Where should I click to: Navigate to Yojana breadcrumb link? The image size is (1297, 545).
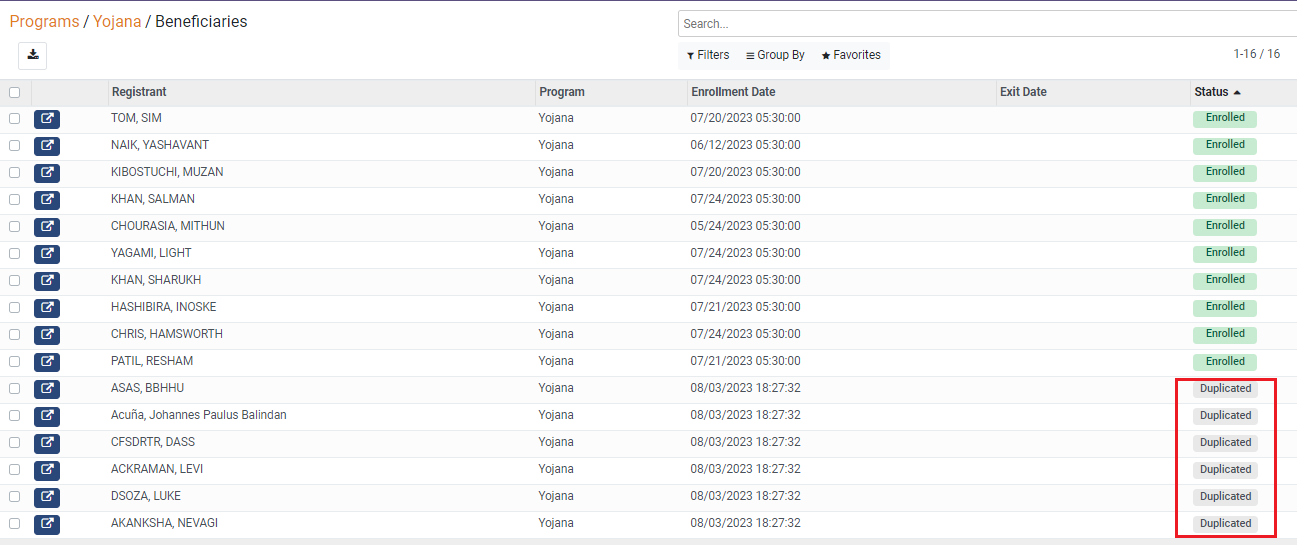point(117,21)
